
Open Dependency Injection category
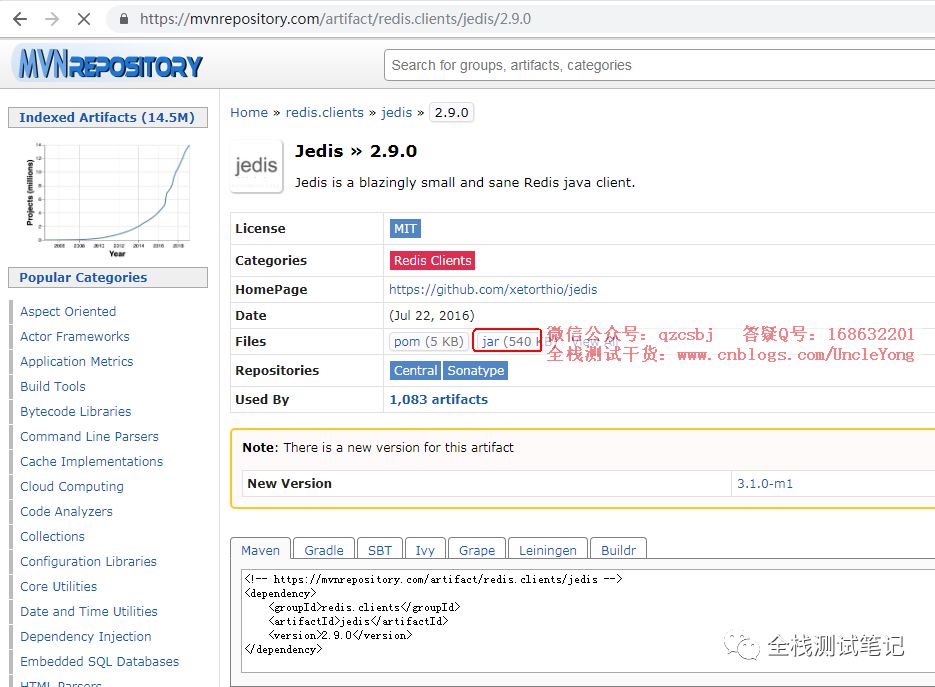pos(85,637)
